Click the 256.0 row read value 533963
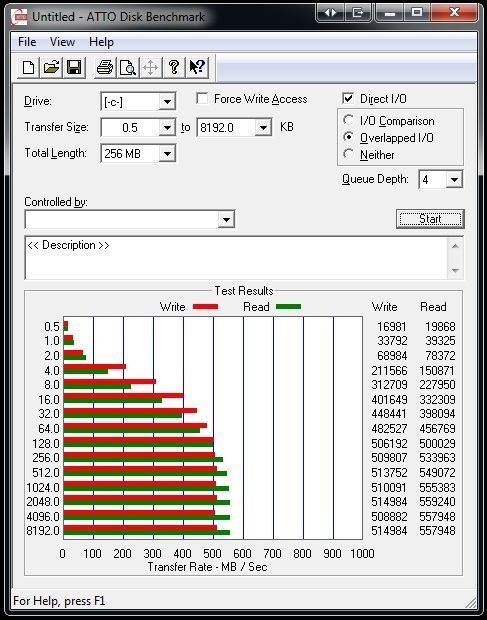487x620 pixels. tap(437, 458)
